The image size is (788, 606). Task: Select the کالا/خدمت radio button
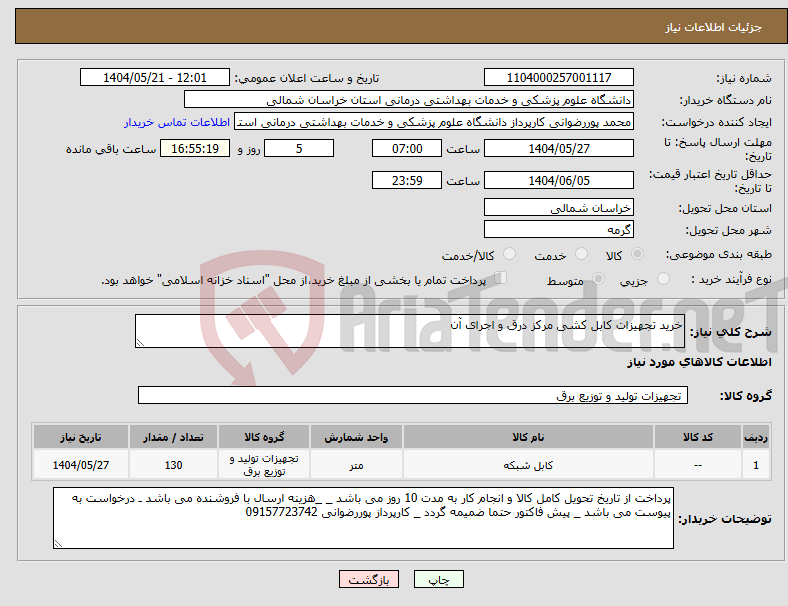(509, 254)
